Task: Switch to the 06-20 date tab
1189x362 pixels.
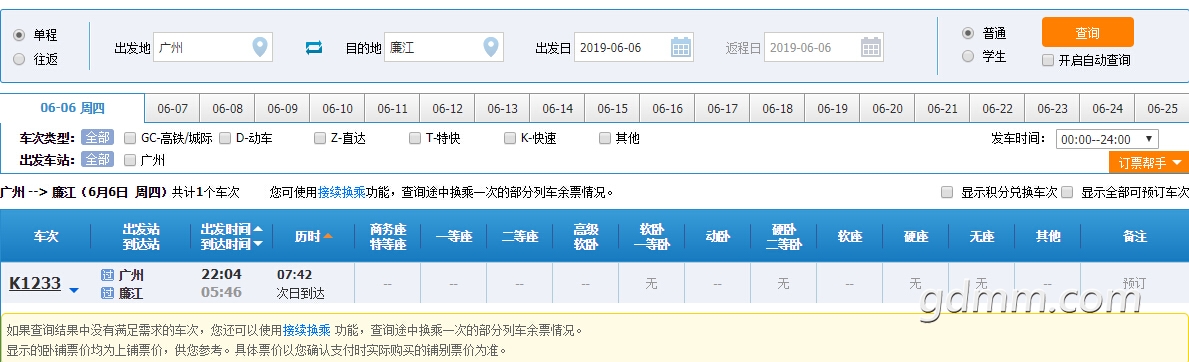Action: (887, 109)
